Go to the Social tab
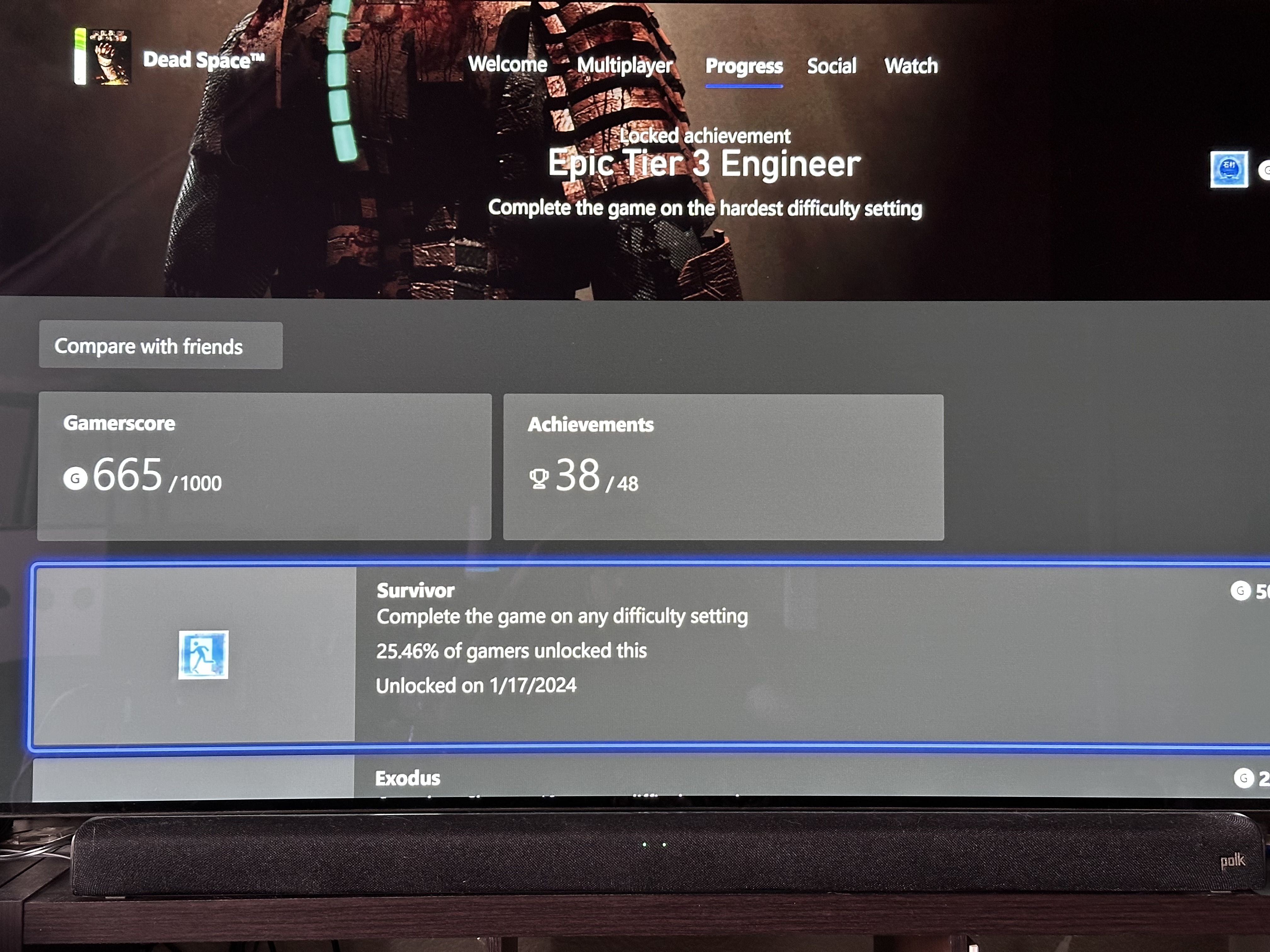 click(x=831, y=66)
